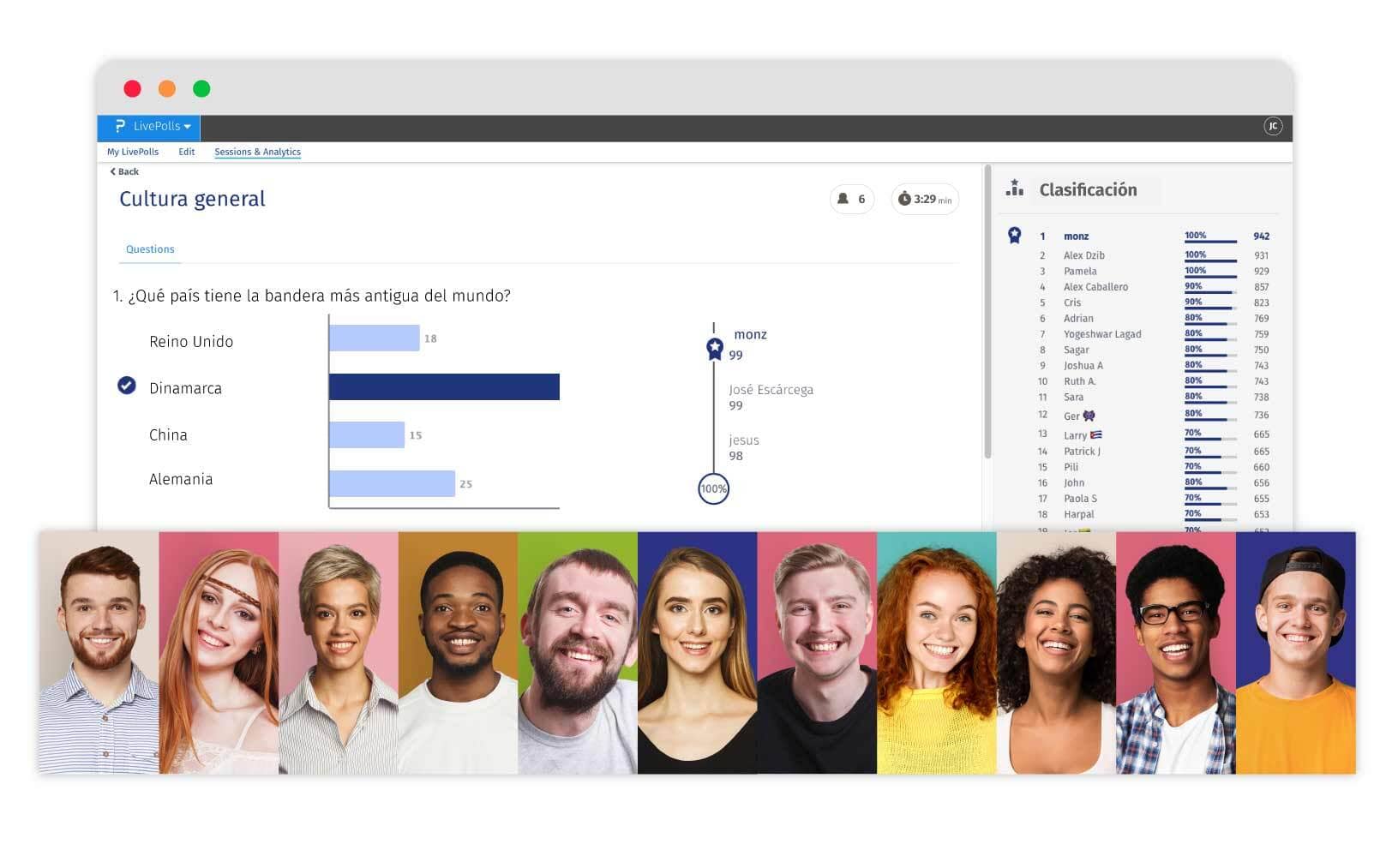Viewport: 1392px width, 868px height.
Task: Click the Reino Unido bar showing 18
Action: click(x=375, y=338)
